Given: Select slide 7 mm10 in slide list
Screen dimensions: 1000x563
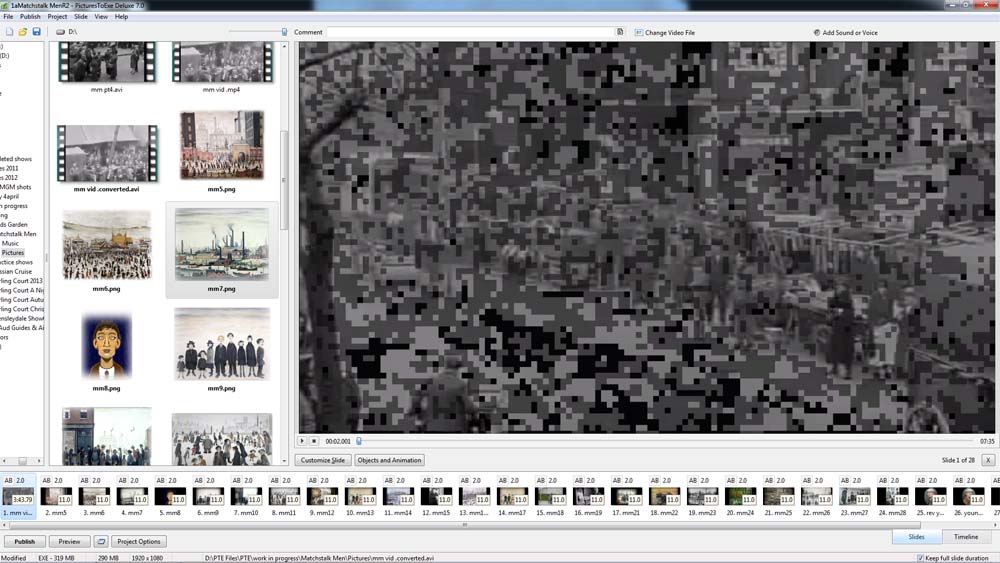Looking at the screenshot, I should pos(246,497).
